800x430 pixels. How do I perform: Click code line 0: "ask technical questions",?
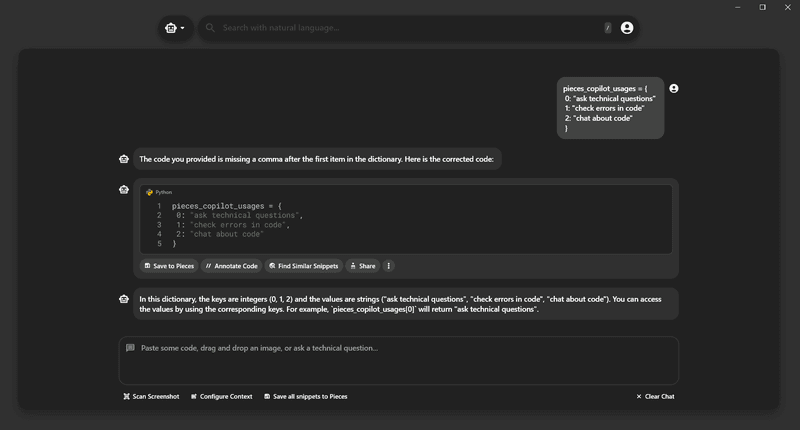[239, 215]
